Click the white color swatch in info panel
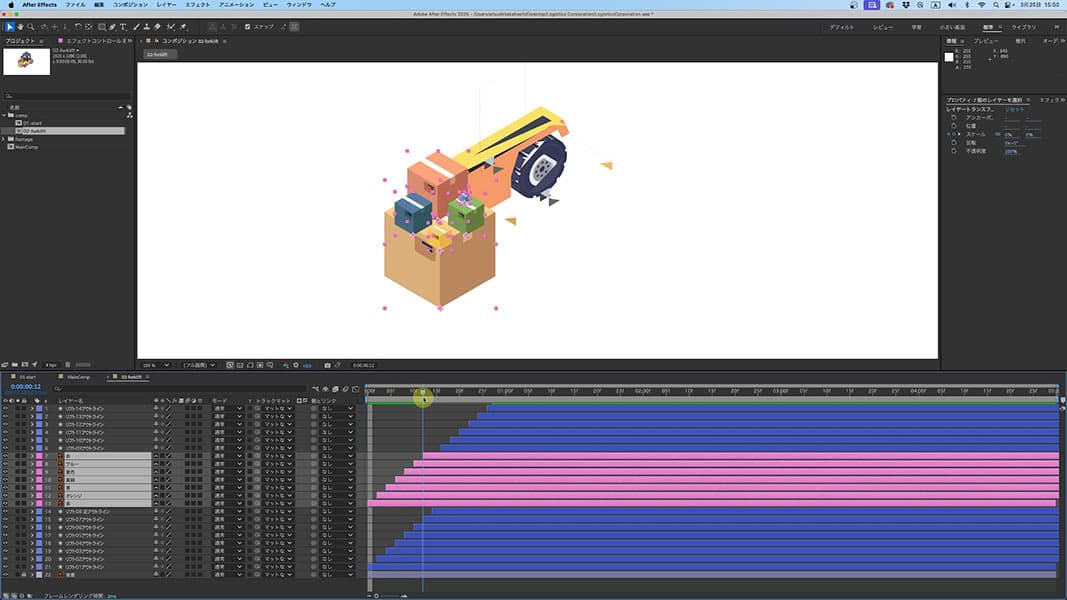 (949, 57)
